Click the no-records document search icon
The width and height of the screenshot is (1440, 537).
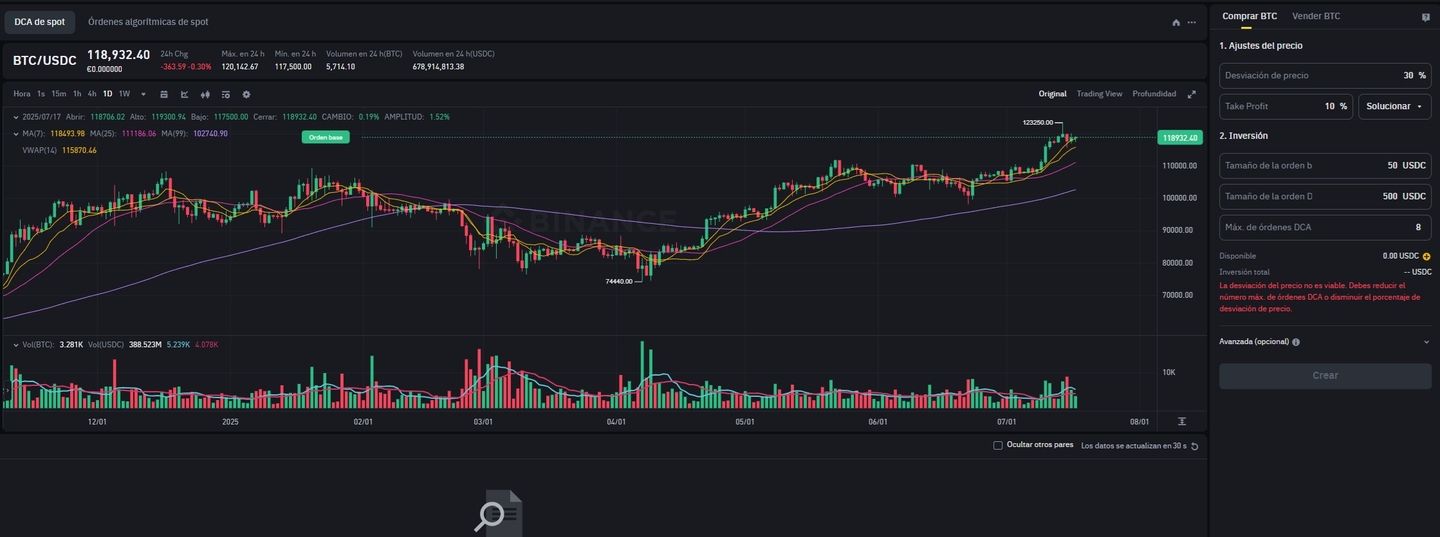[498, 513]
